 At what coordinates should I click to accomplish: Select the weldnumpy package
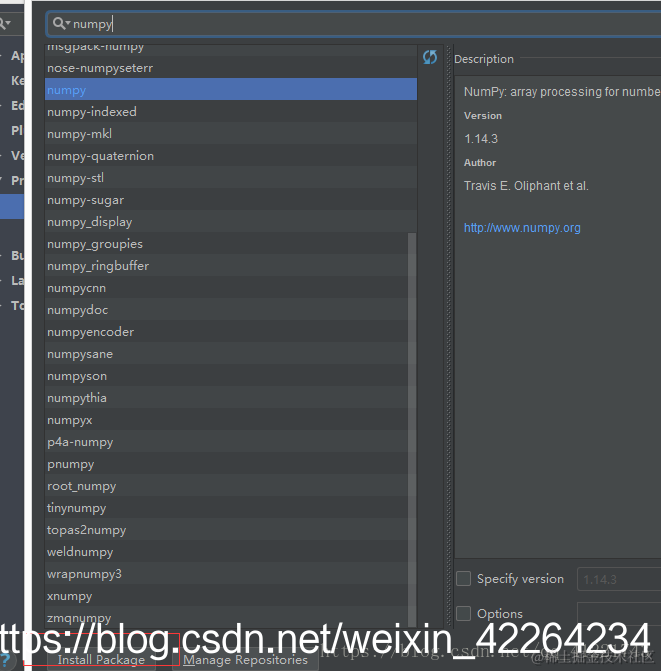tap(226, 552)
